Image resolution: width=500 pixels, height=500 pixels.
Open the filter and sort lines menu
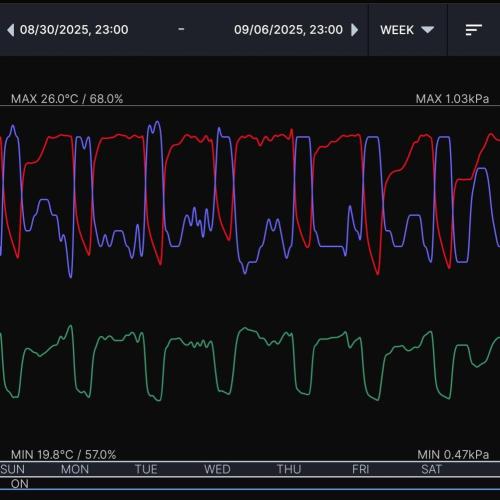point(474,30)
